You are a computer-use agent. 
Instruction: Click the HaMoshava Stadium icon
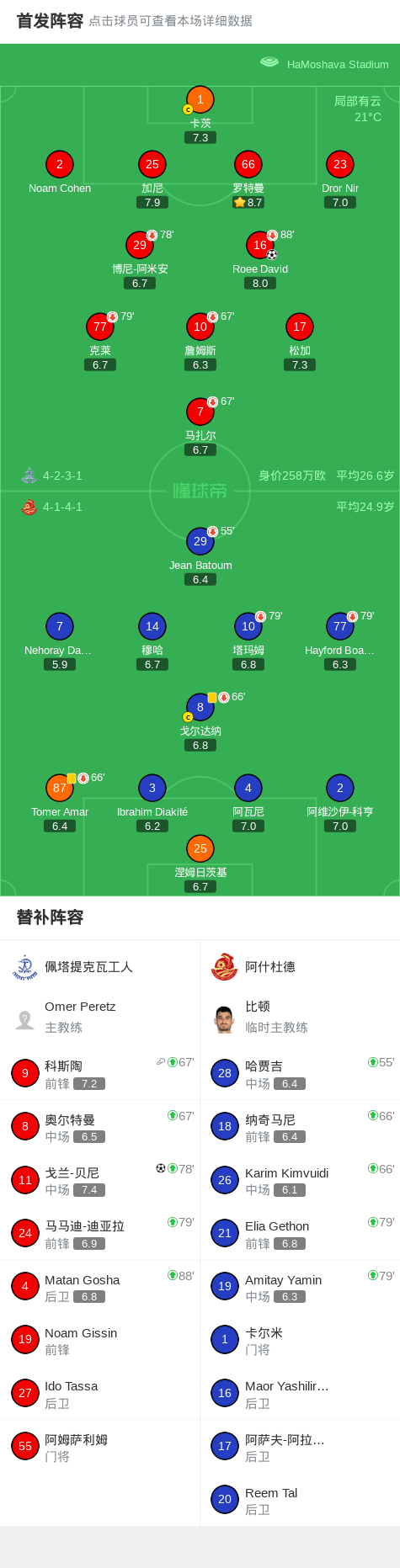[269, 62]
